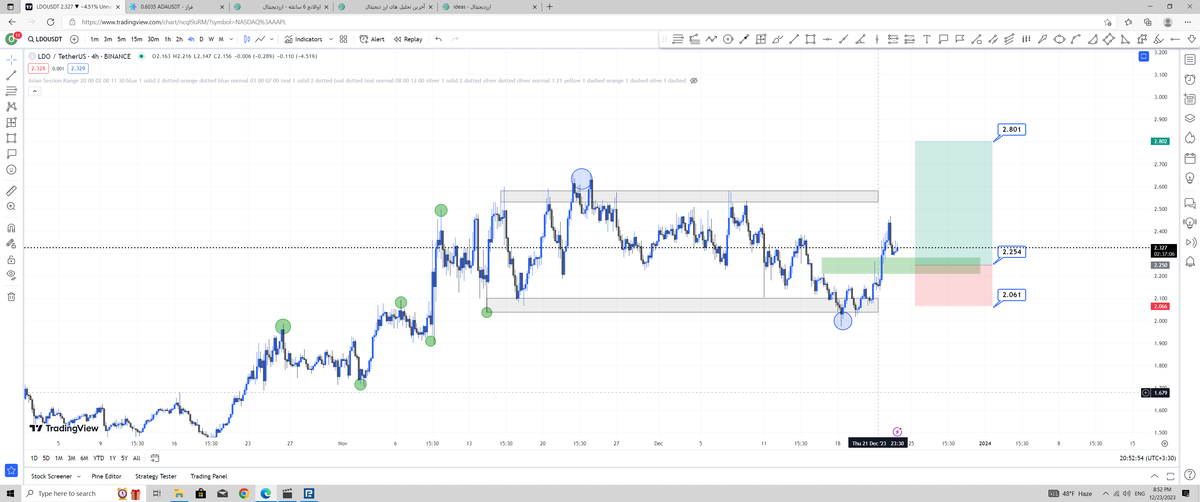
Task: Click the undo arrow in top toolbar
Action: tap(436, 39)
